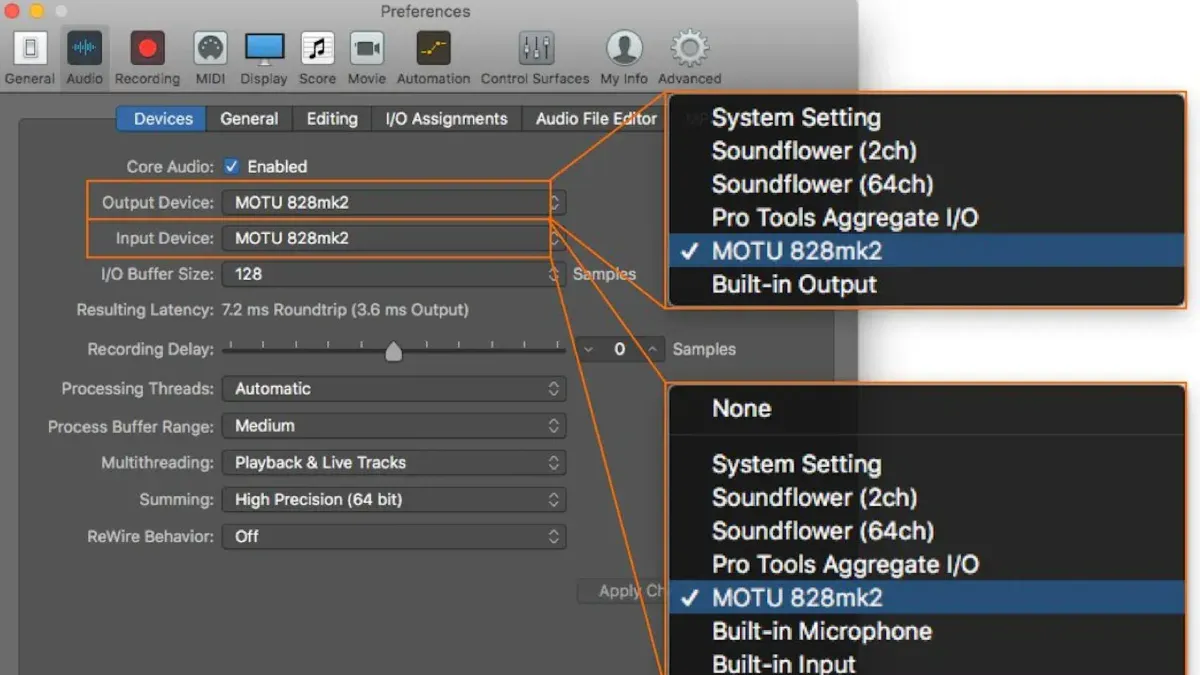
Task: Choose Pro Tools Aggregate I/O input option
Action: (926, 564)
